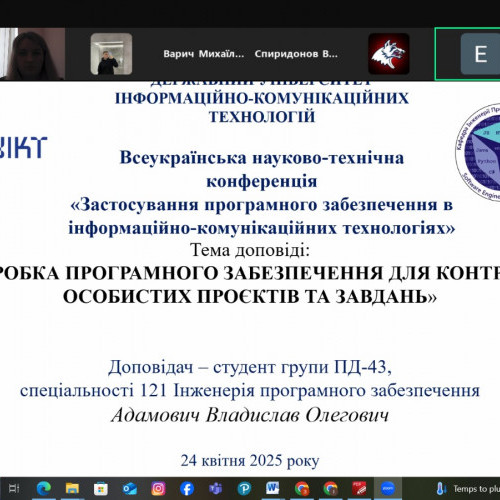Open Outlook from the taskbar
The width and height of the screenshot is (500, 500).
[x=129, y=489]
